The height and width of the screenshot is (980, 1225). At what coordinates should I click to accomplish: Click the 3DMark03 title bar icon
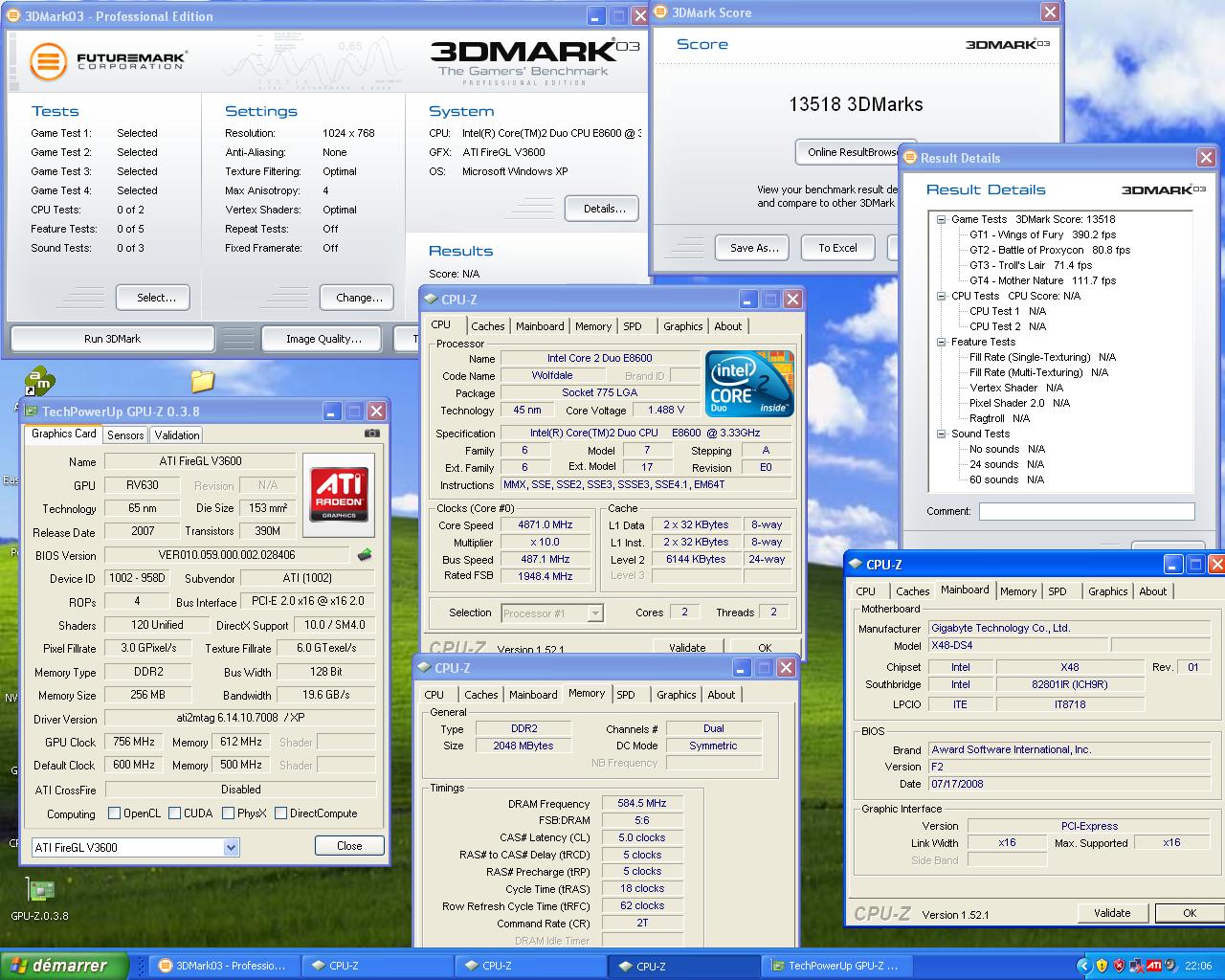pyautogui.click(x=12, y=15)
